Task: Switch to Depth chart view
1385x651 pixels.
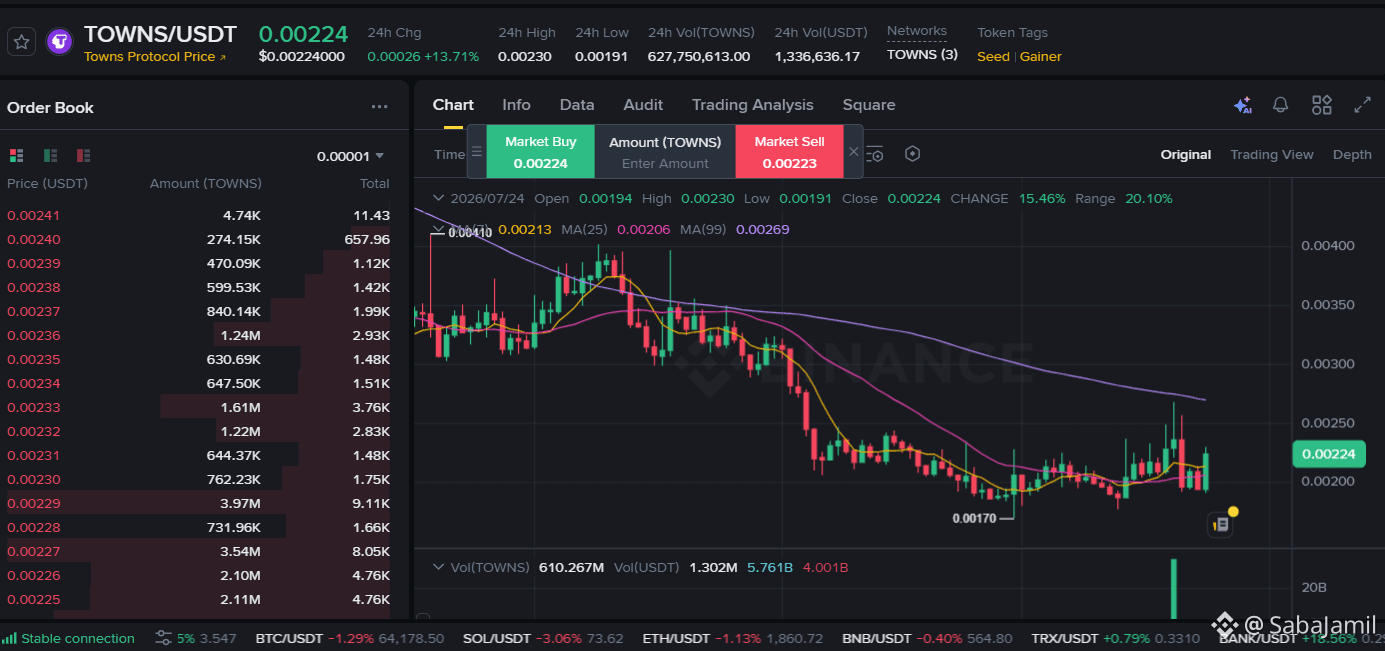Action: pyautogui.click(x=1352, y=155)
